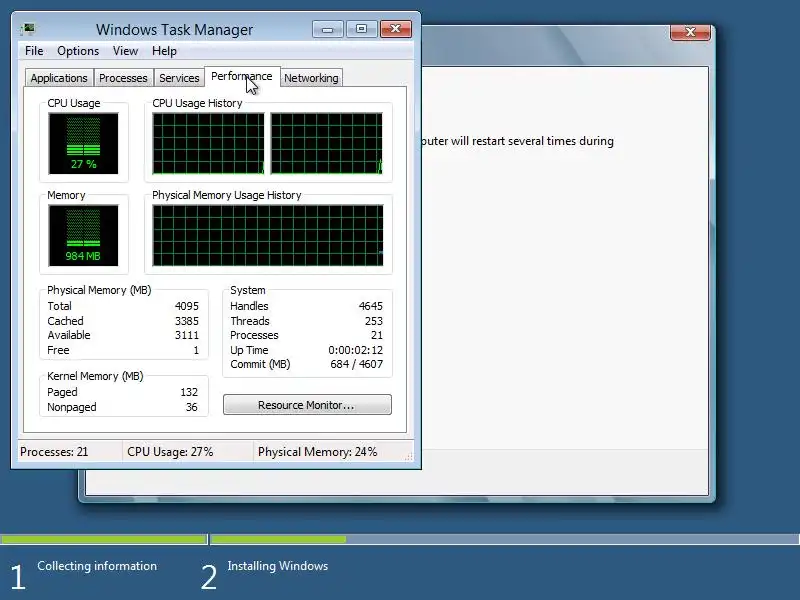Image resolution: width=800 pixels, height=600 pixels.
Task: Open the Help menu
Action: coord(164,51)
